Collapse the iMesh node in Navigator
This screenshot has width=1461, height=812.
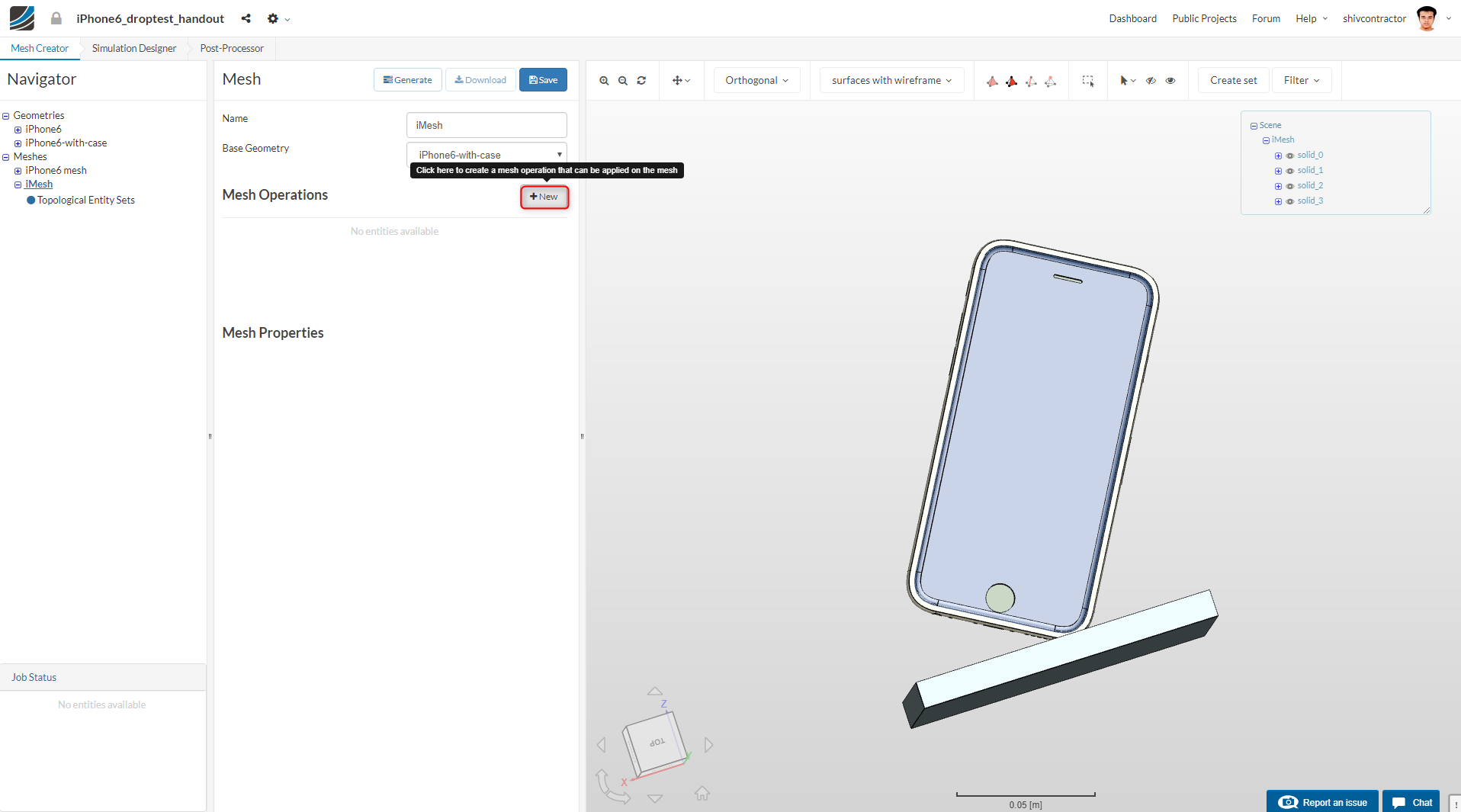point(18,185)
